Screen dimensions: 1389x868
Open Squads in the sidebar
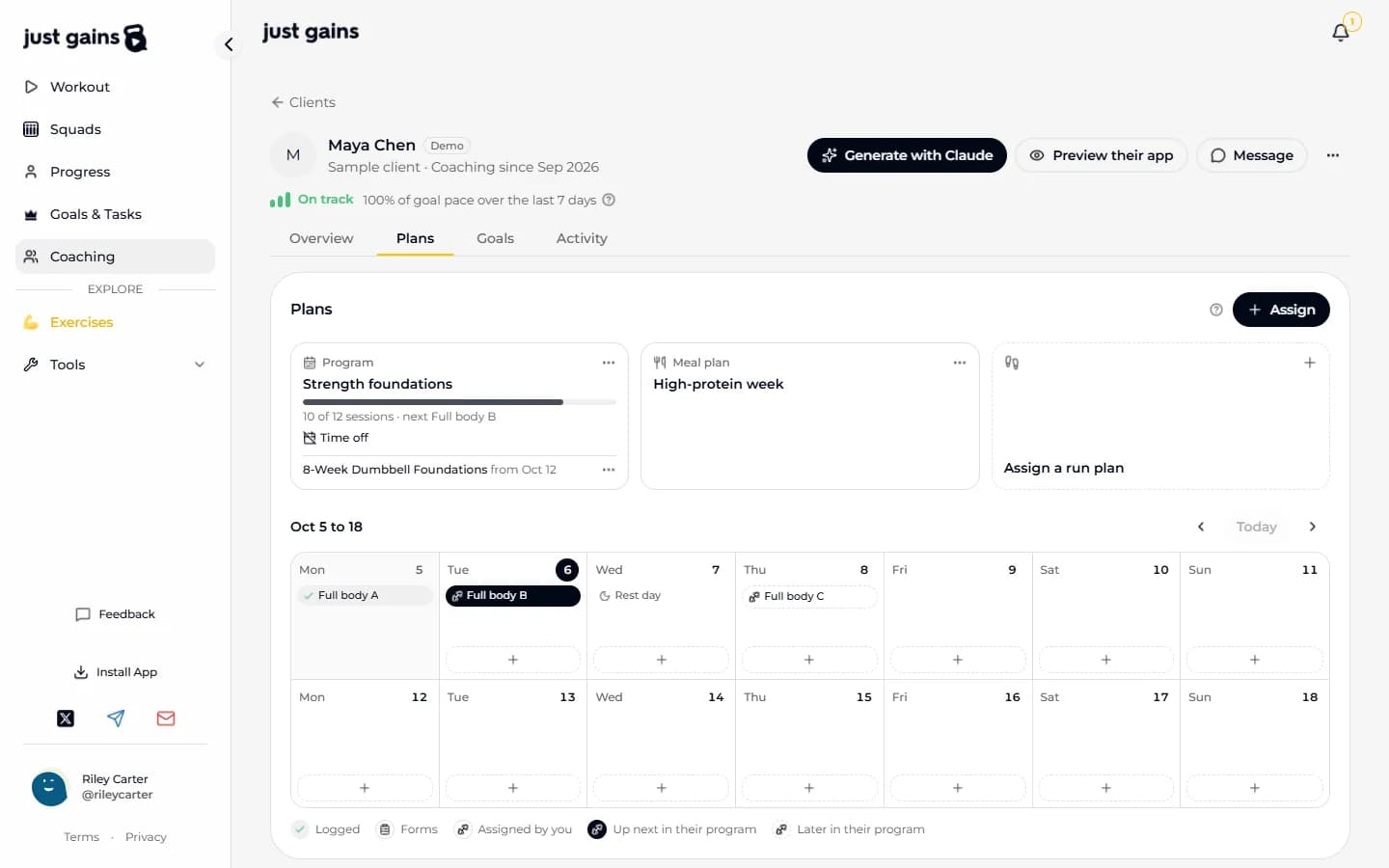pos(115,129)
